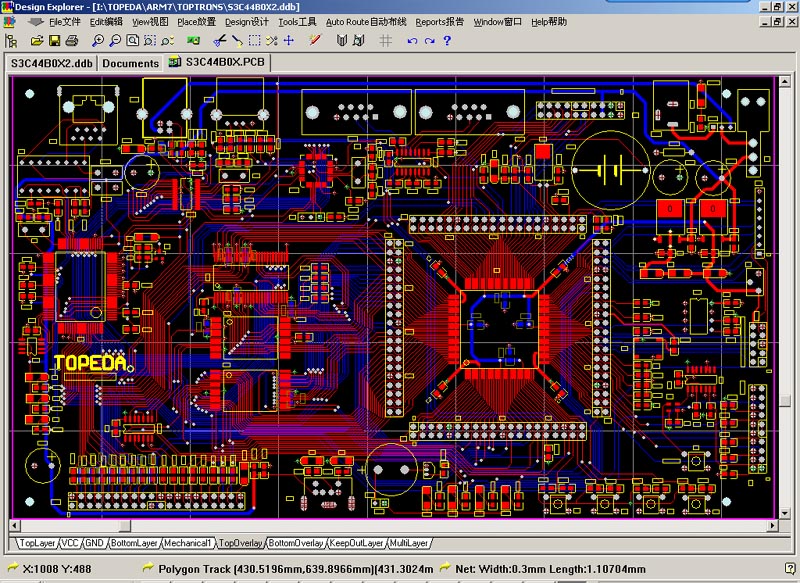Open the Auto Route自动布线 menu

click(366, 21)
